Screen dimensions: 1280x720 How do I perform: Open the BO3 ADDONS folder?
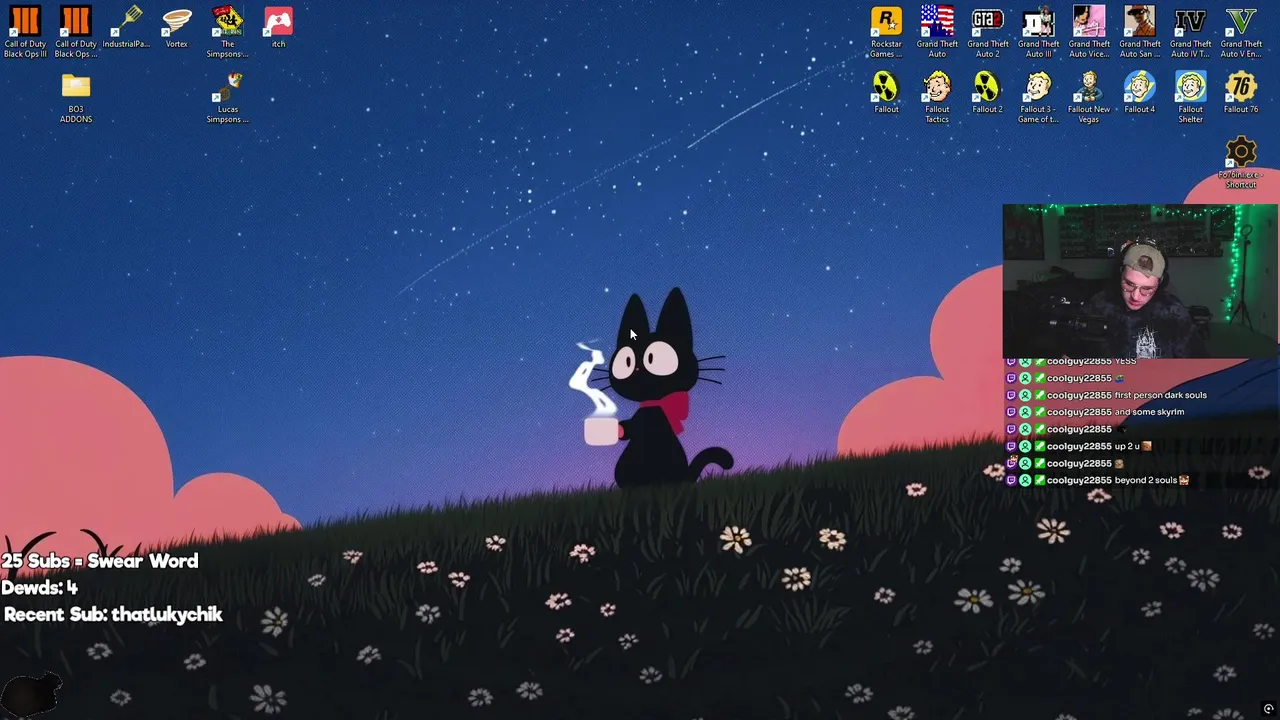76,98
